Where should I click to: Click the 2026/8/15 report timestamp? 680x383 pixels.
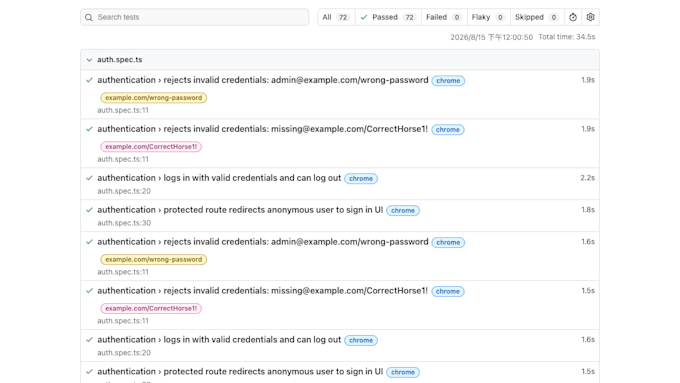click(491, 37)
